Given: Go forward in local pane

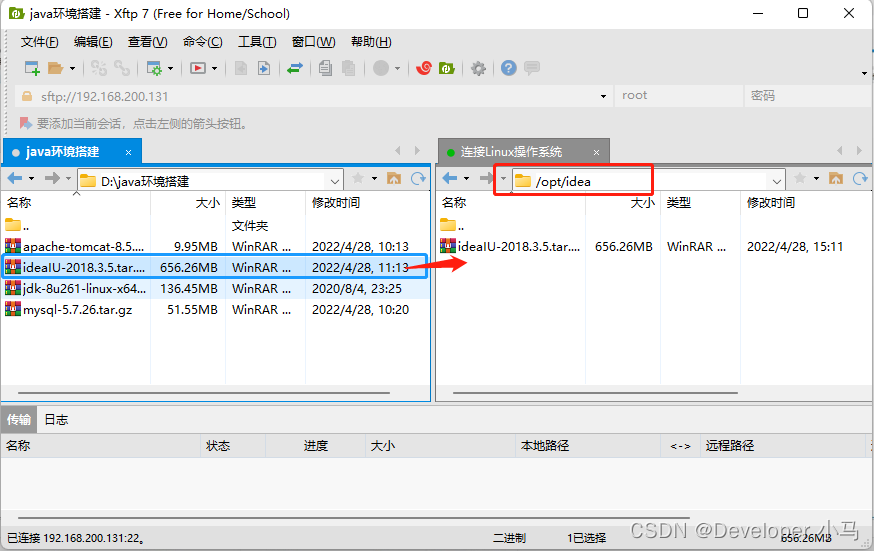Looking at the screenshot, I should coord(52,178).
